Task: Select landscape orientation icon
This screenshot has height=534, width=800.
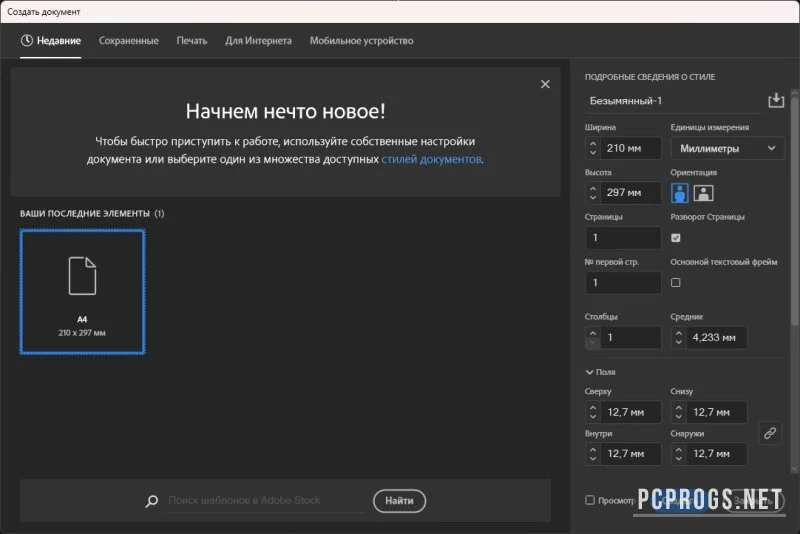Action: [x=703, y=193]
